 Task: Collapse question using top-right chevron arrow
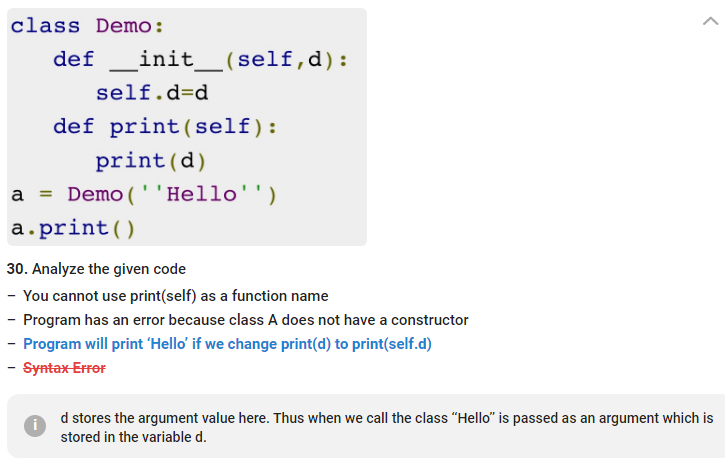710,22
